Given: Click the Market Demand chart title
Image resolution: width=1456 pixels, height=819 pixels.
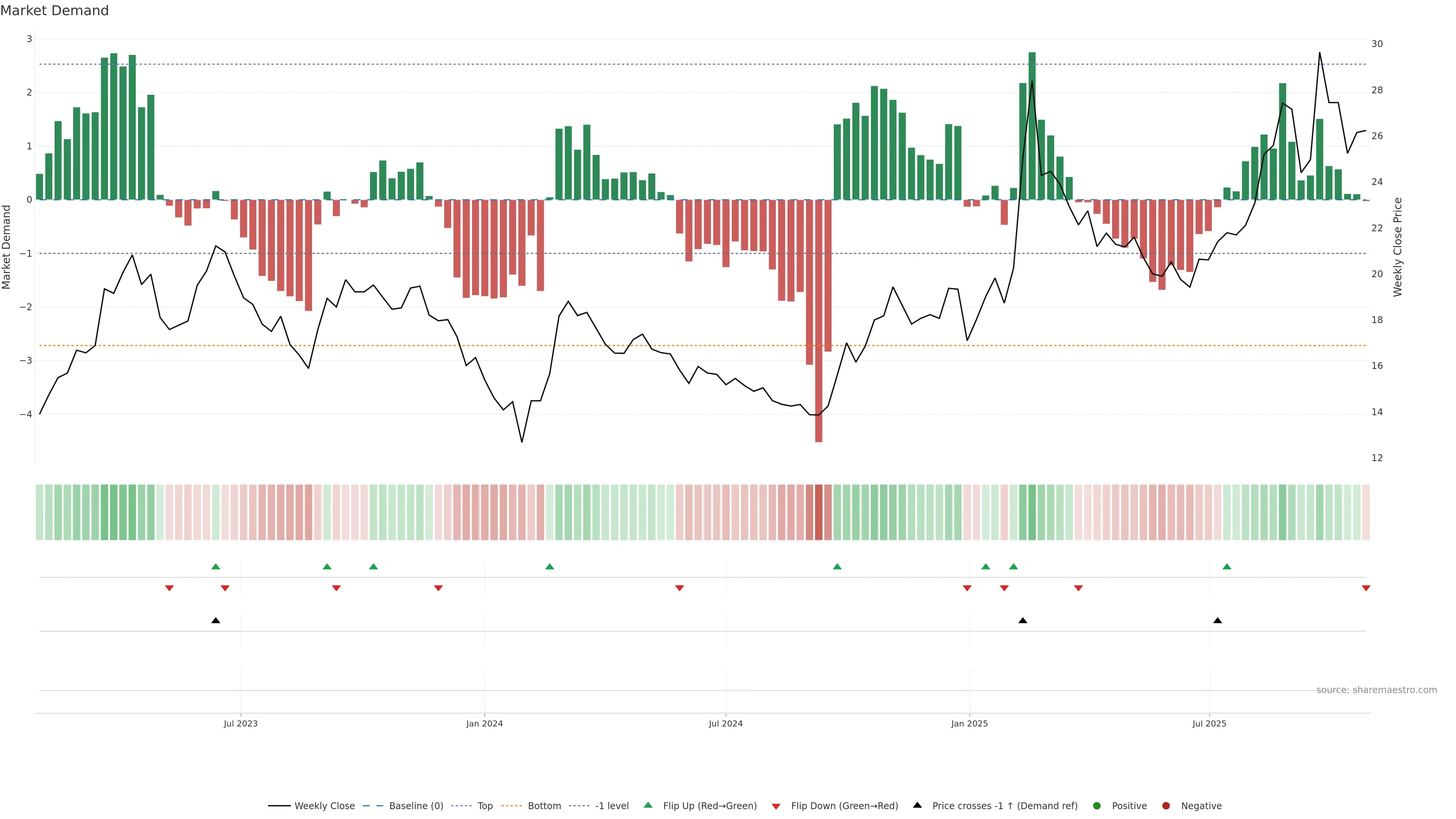Looking at the screenshot, I should [x=54, y=11].
